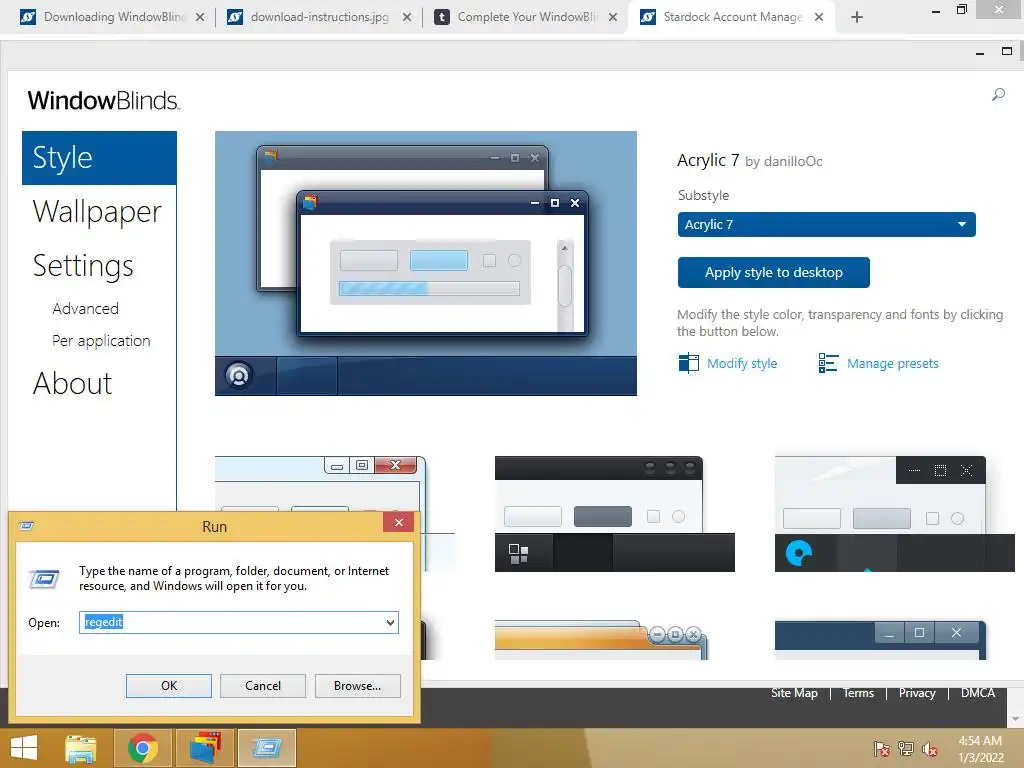Click the Run dialog title bar icon
The image size is (1024, 768).
coord(27,526)
